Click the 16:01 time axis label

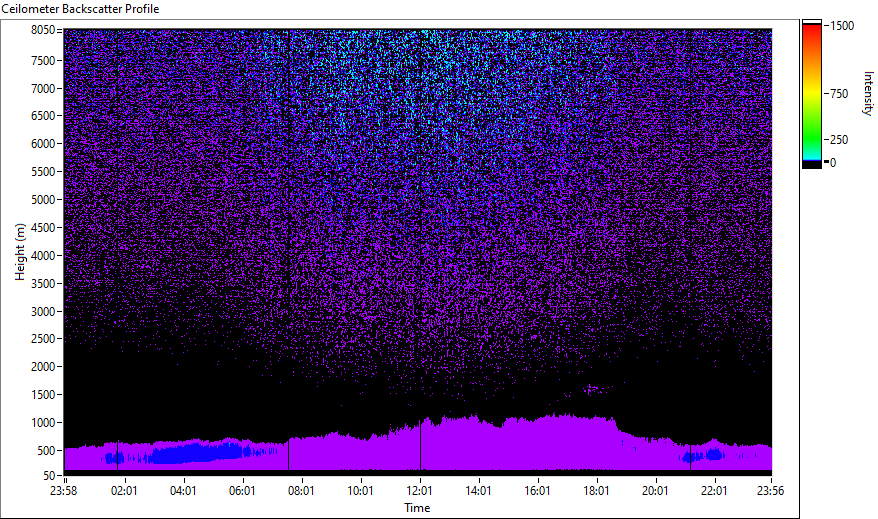click(537, 491)
